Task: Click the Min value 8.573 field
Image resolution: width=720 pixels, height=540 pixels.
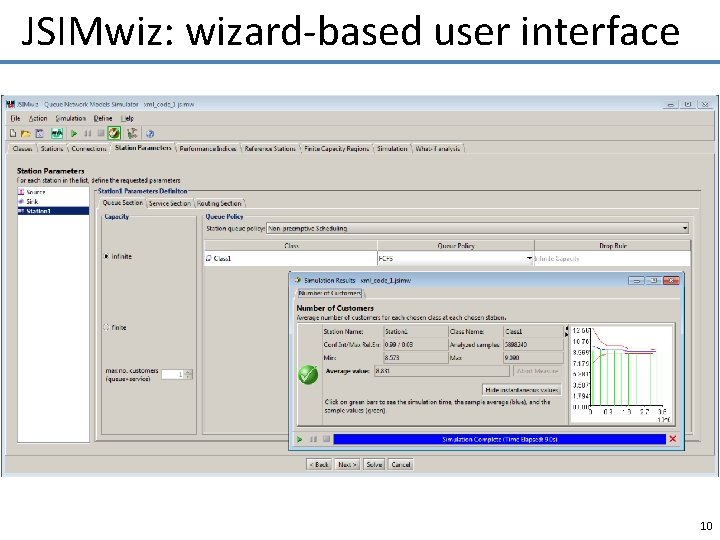Action: (x=415, y=357)
